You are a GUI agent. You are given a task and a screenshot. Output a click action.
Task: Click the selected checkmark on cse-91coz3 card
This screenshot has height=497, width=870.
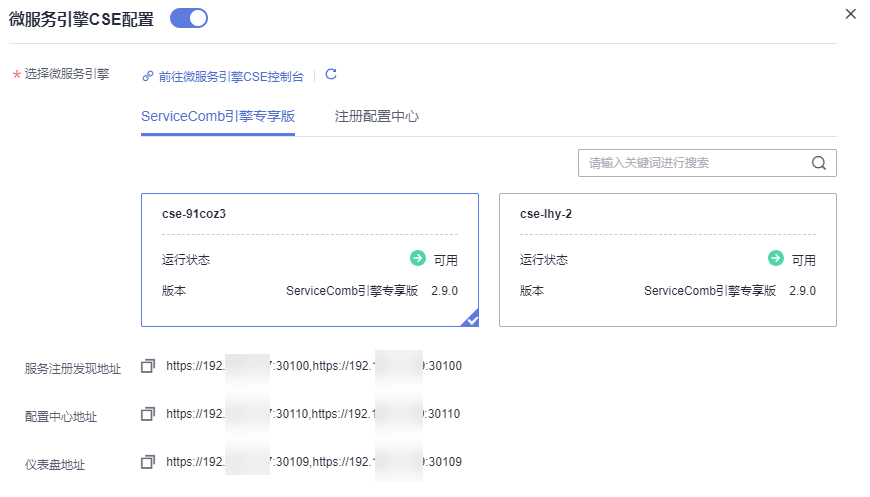[x=470, y=319]
